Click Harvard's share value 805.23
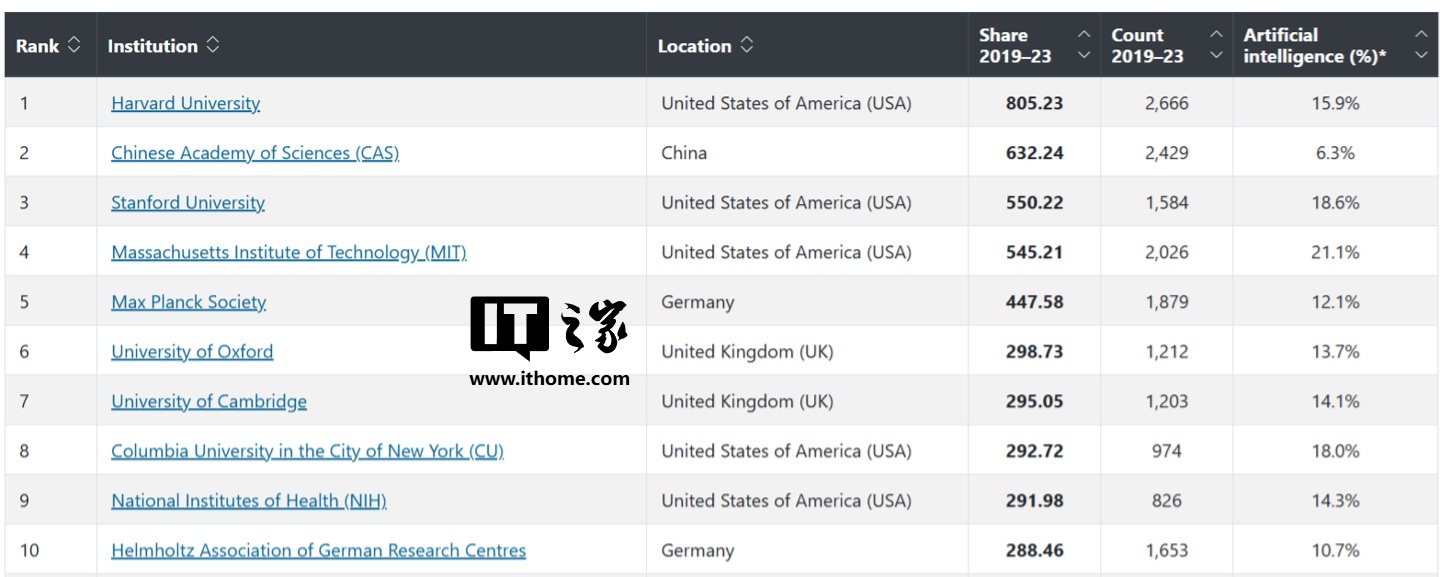 (1034, 103)
